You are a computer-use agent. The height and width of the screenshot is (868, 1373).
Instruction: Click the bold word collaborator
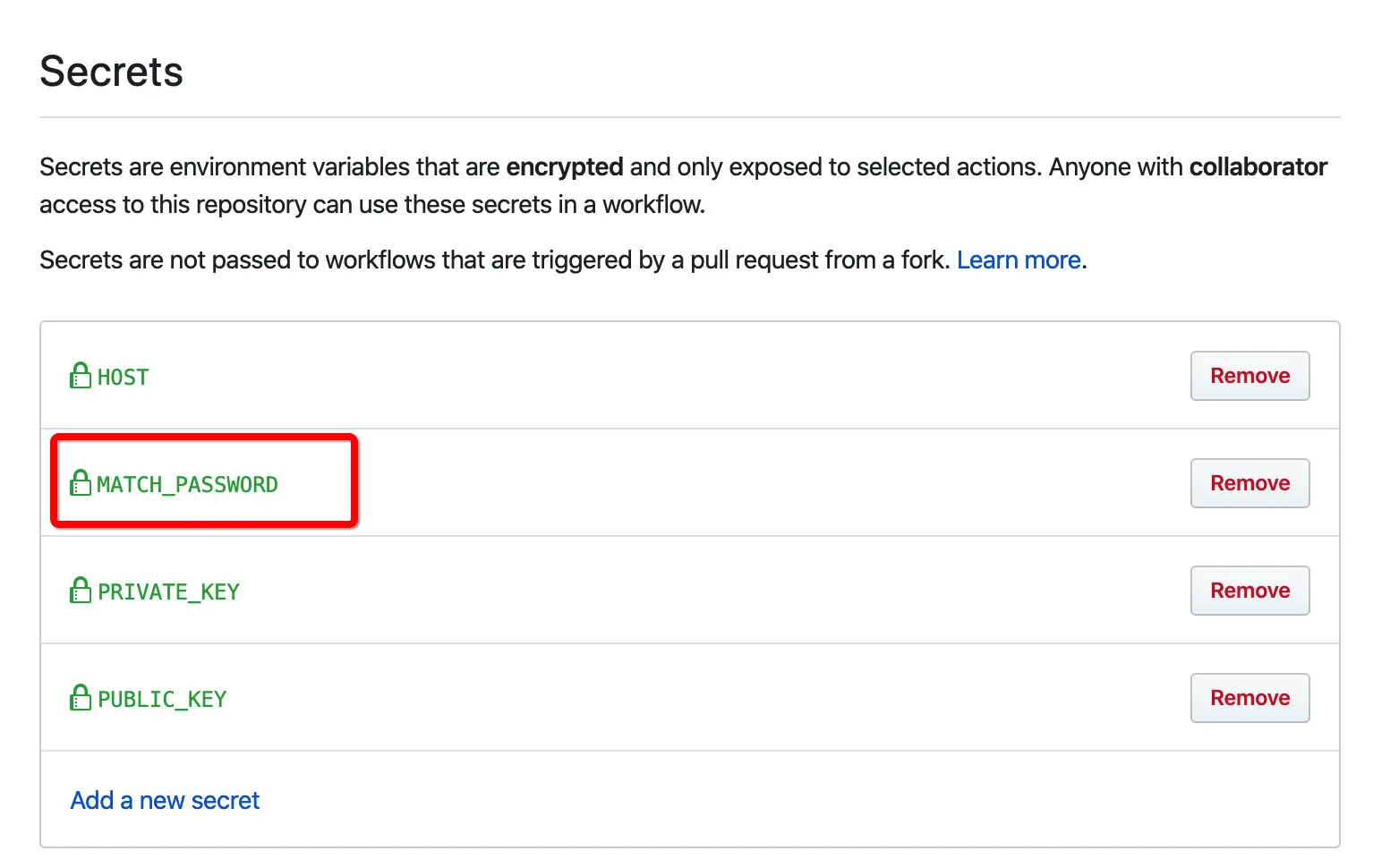(x=1258, y=167)
